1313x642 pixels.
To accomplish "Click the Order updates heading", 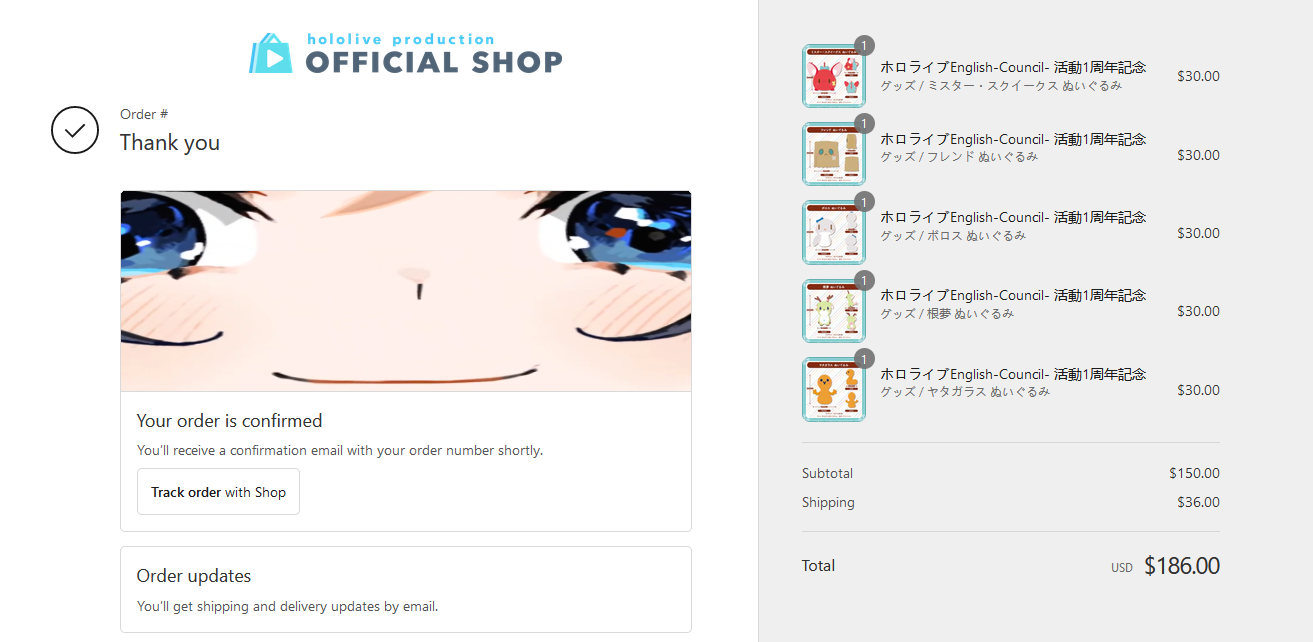I will click(x=194, y=576).
